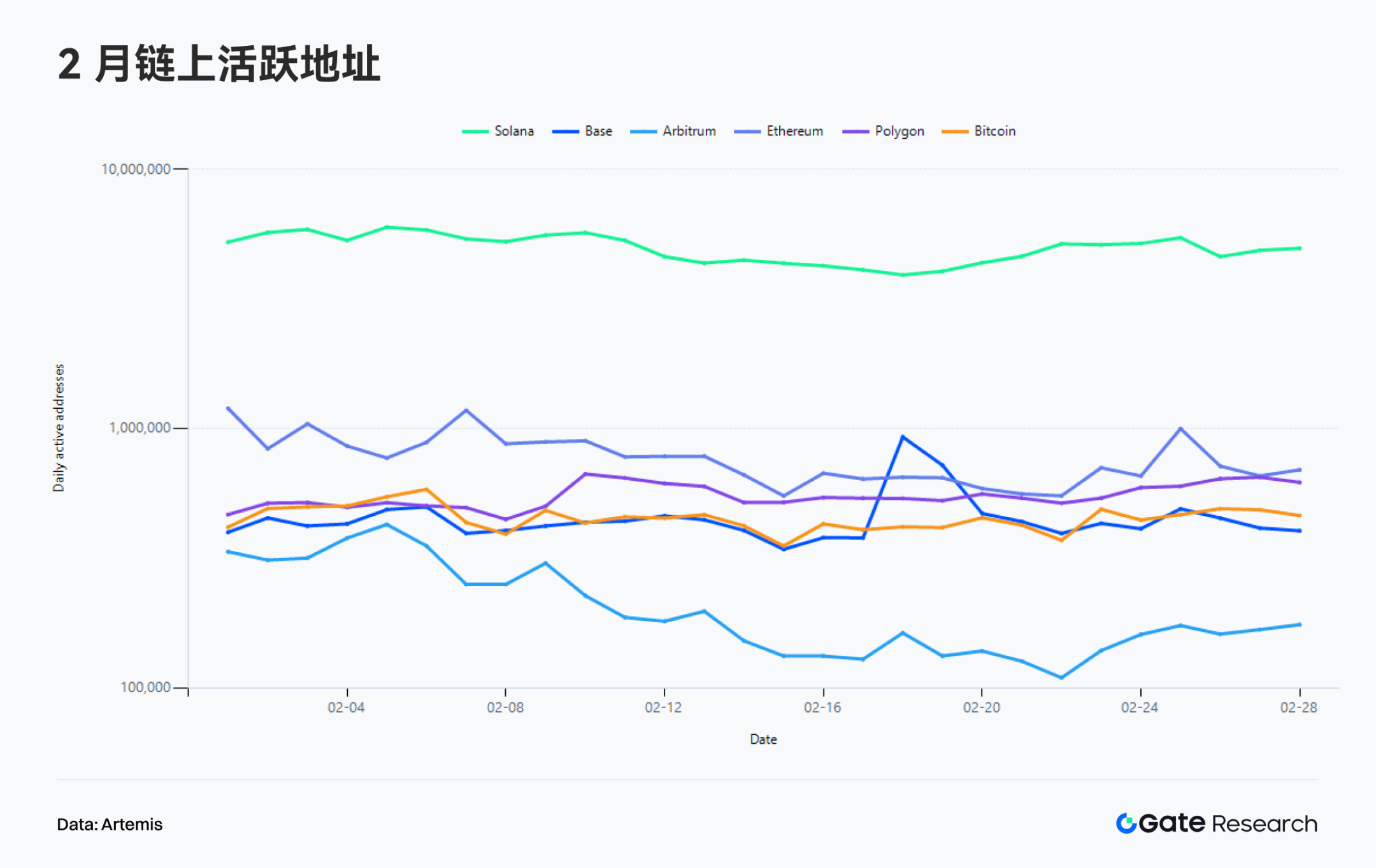Click the 1,000,000 y-axis label
Screen dimensions: 1376x868
pyautogui.click(x=140, y=427)
